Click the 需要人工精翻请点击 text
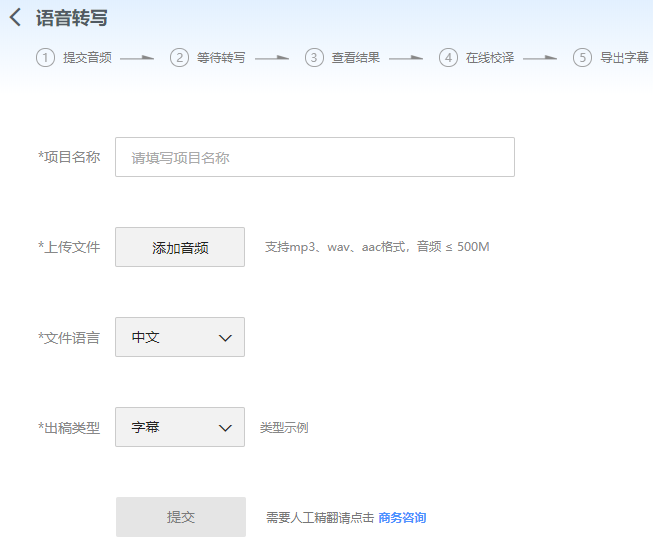 pos(320,517)
